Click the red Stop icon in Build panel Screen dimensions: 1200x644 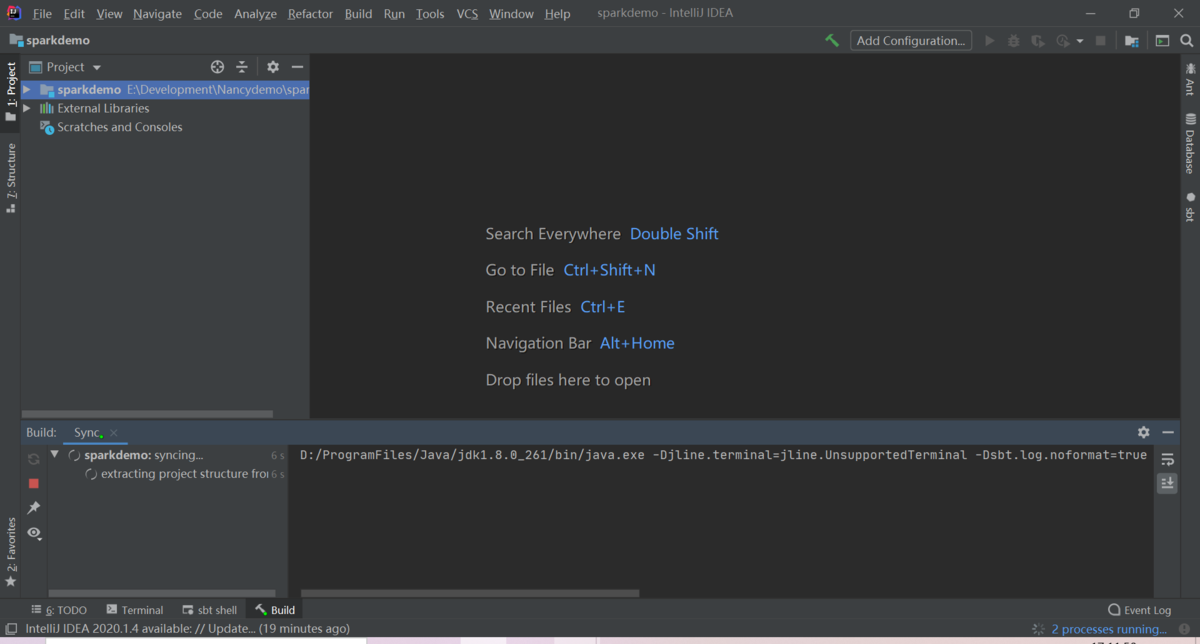[x=34, y=483]
